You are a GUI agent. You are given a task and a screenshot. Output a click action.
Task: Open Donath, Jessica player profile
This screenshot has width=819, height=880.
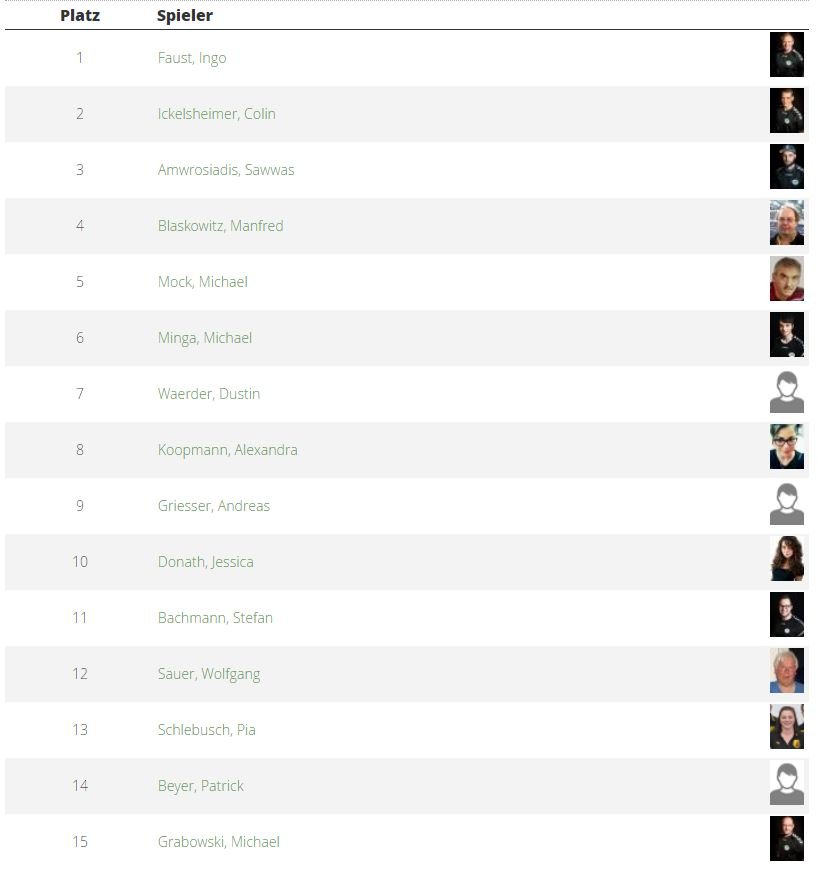205,562
